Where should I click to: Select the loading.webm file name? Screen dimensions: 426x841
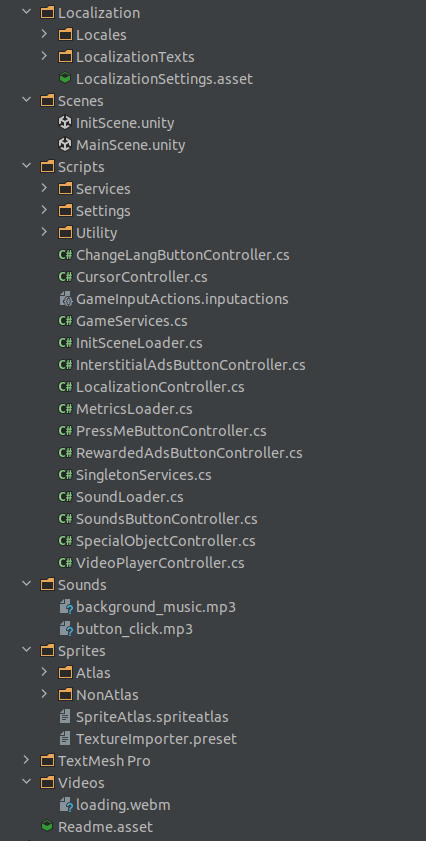click(x=123, y=805)
